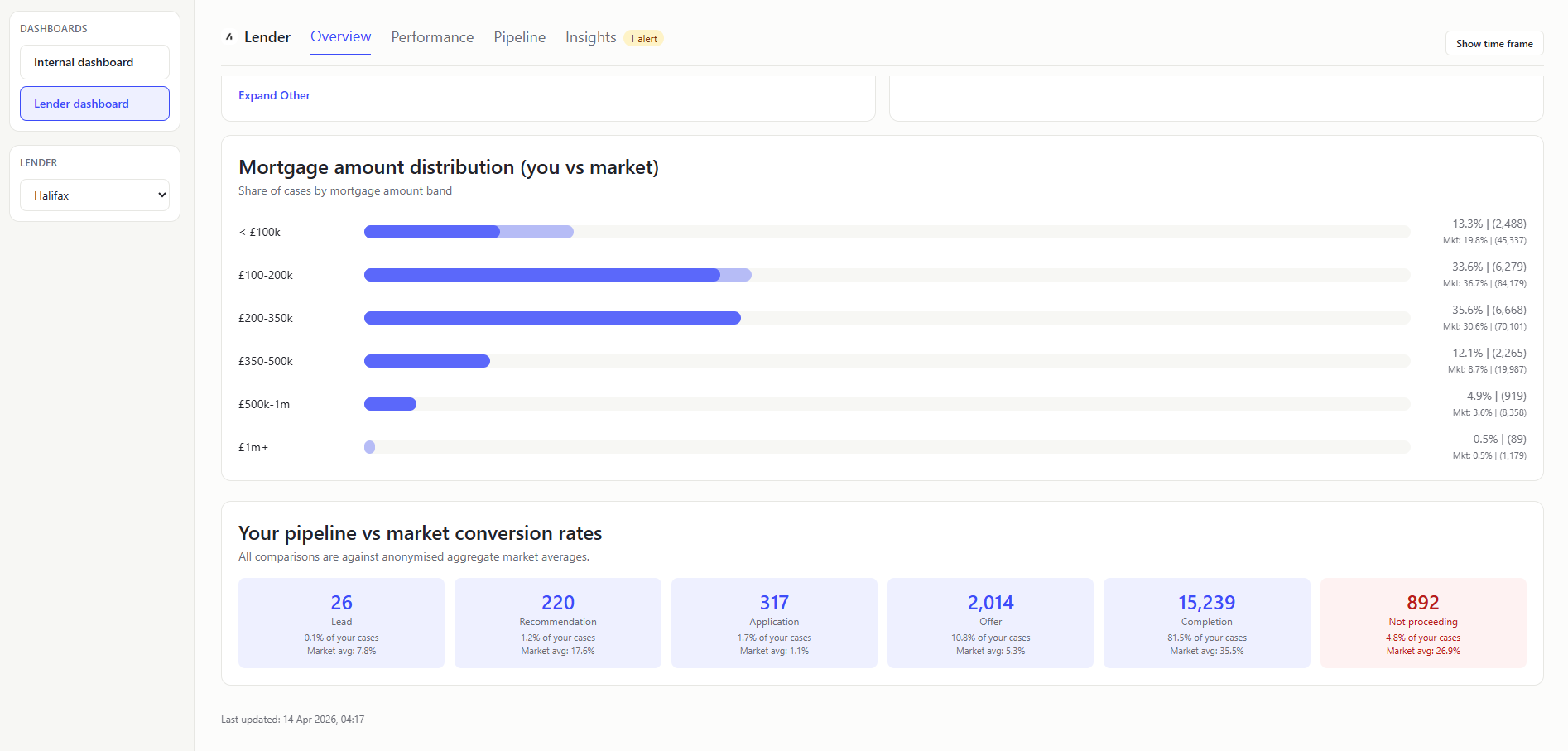View the Insights tab

589,36
